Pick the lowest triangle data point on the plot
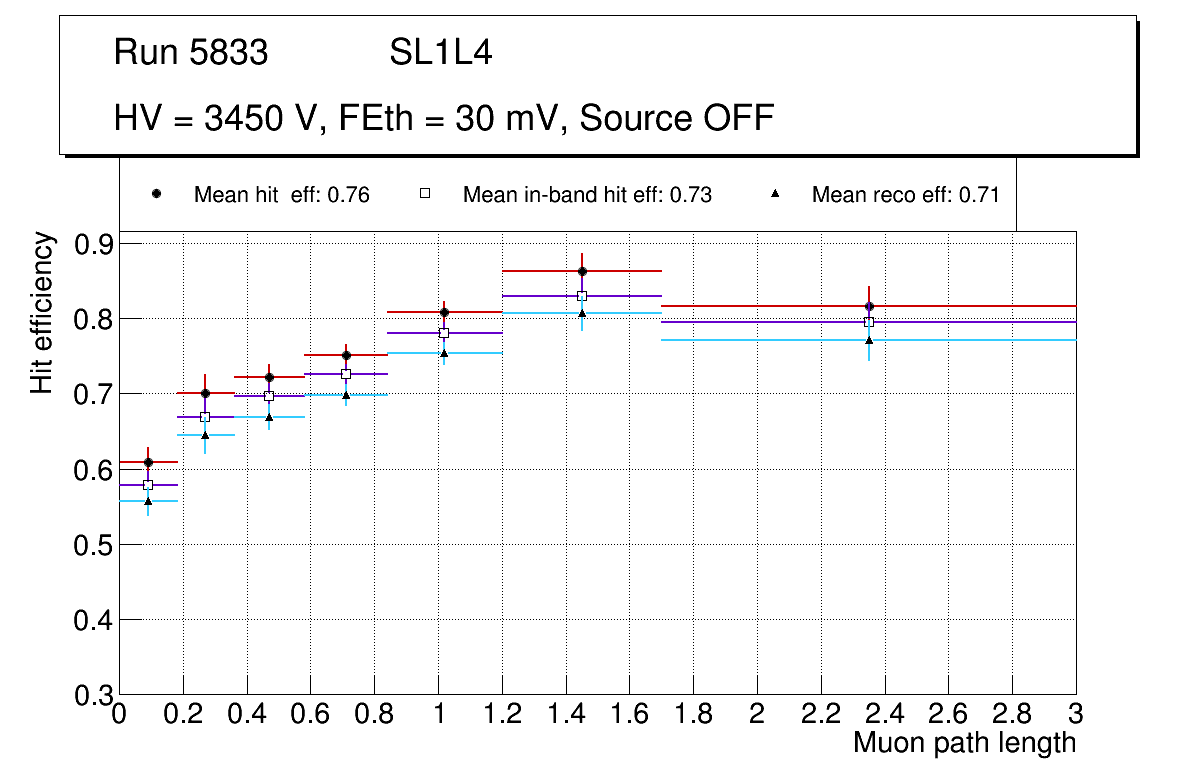This screenshot has height=772, width=1196. [148, 501]
